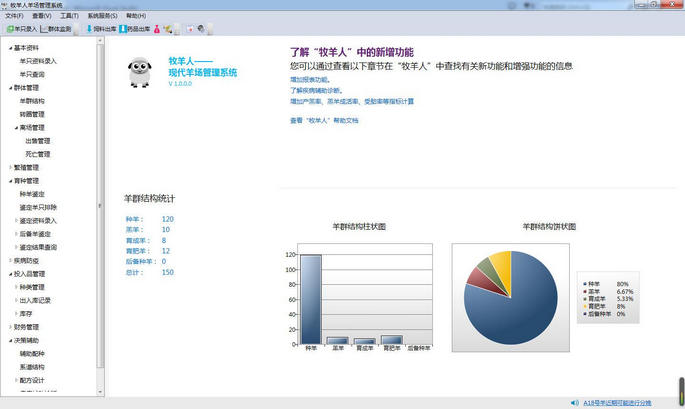Select 羊群结构 in the tree

point(32,101)
